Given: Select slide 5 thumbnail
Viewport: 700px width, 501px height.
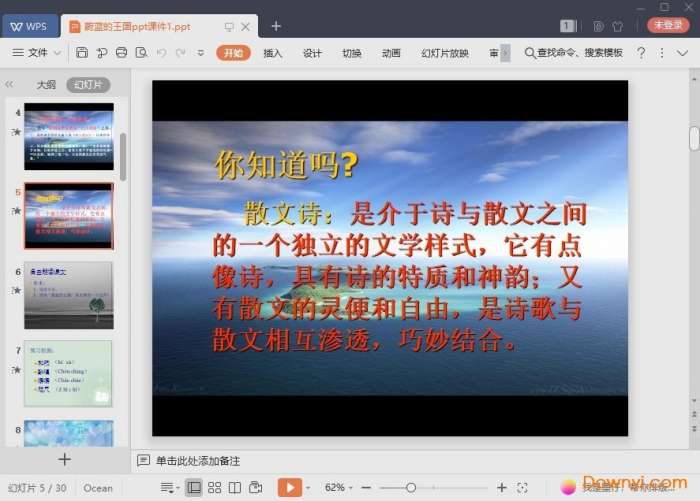Looking at the screenshot, I should 69,216.
